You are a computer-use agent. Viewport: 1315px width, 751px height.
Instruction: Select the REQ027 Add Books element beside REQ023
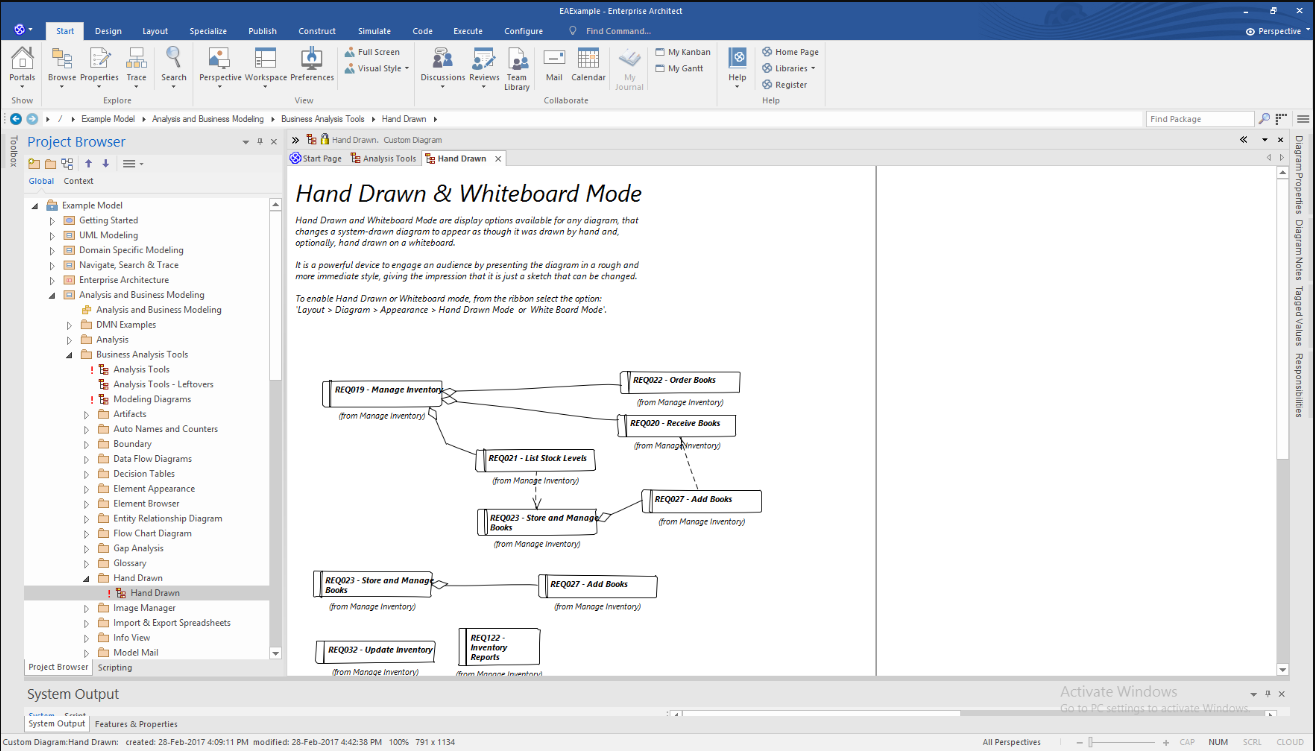(x=597, y=585)
